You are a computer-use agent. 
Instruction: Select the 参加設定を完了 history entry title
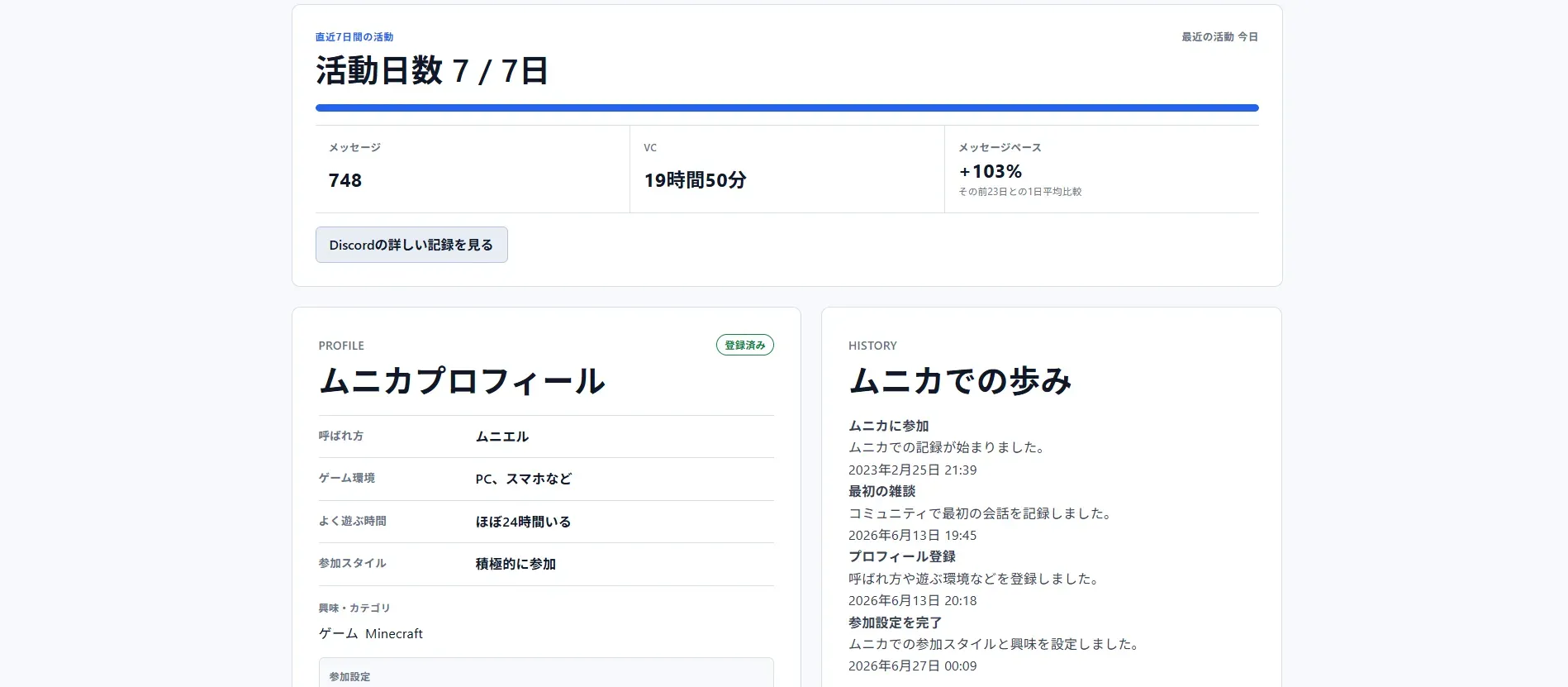[x=896, y=623]
